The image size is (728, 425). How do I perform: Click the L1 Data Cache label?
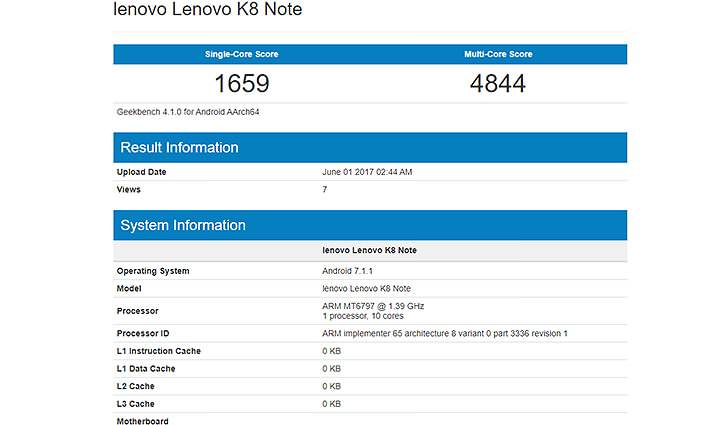[x=146, y=369]
